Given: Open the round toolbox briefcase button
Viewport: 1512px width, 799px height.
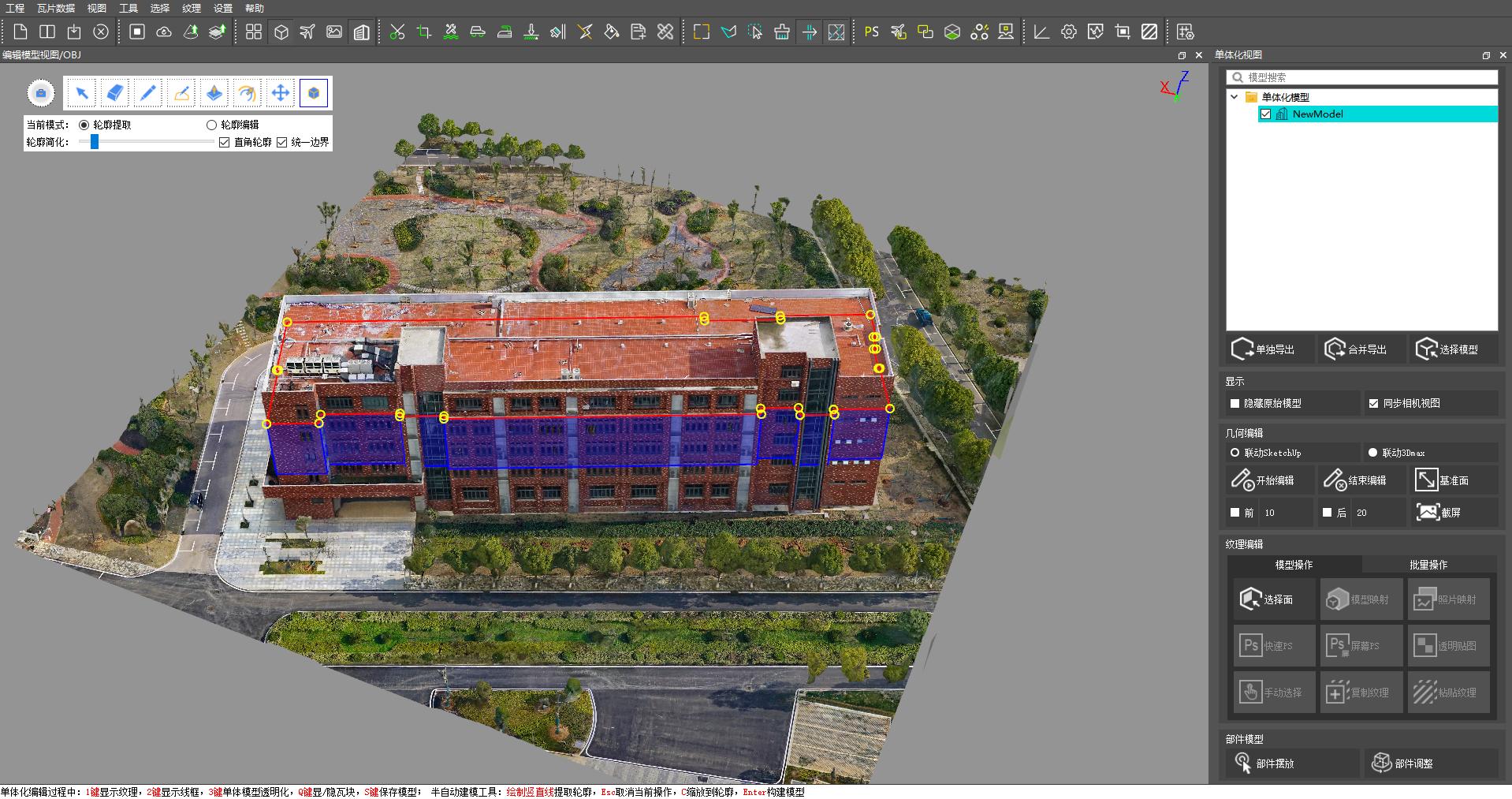Looking at the screenshot, I should (x=41, y=93).
